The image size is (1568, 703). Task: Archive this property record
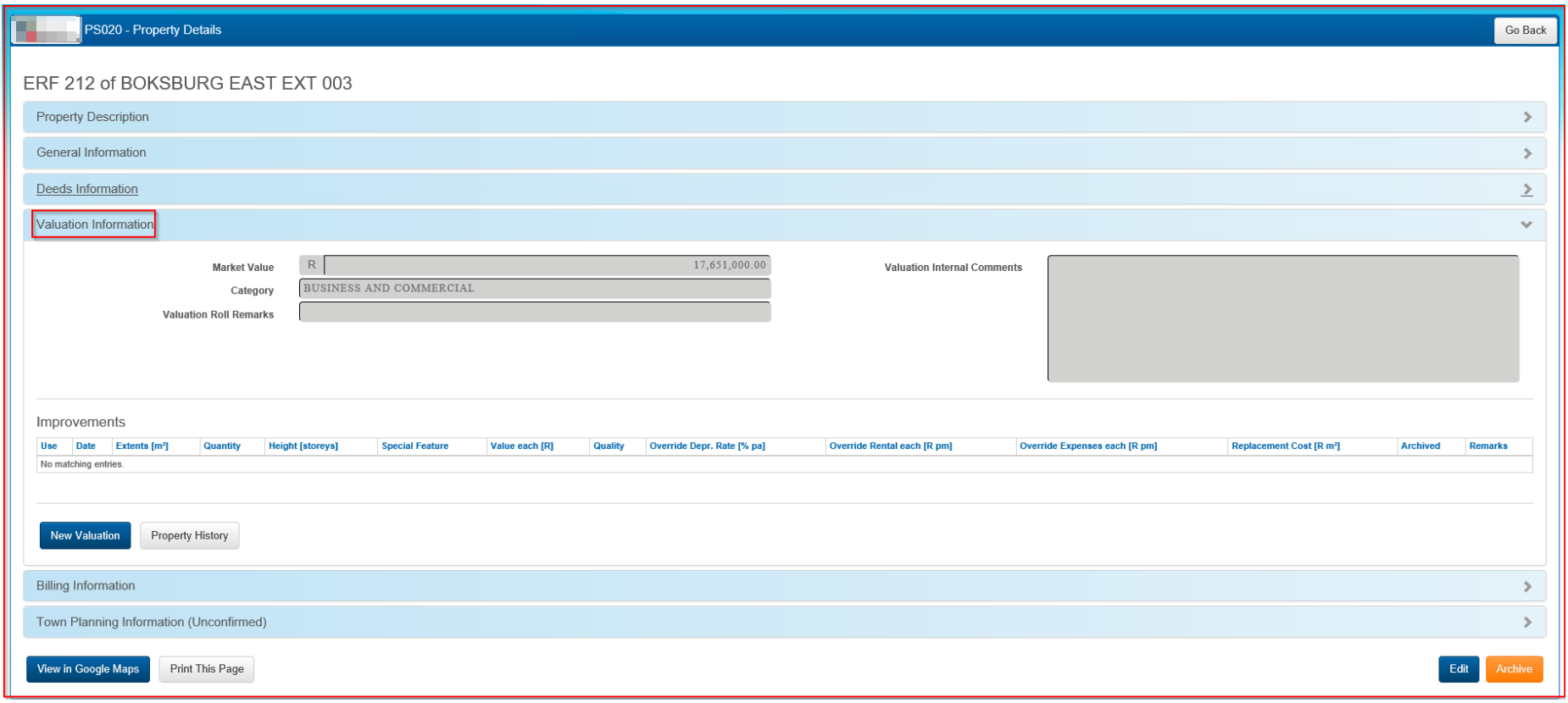click(x=1513, y=669)
